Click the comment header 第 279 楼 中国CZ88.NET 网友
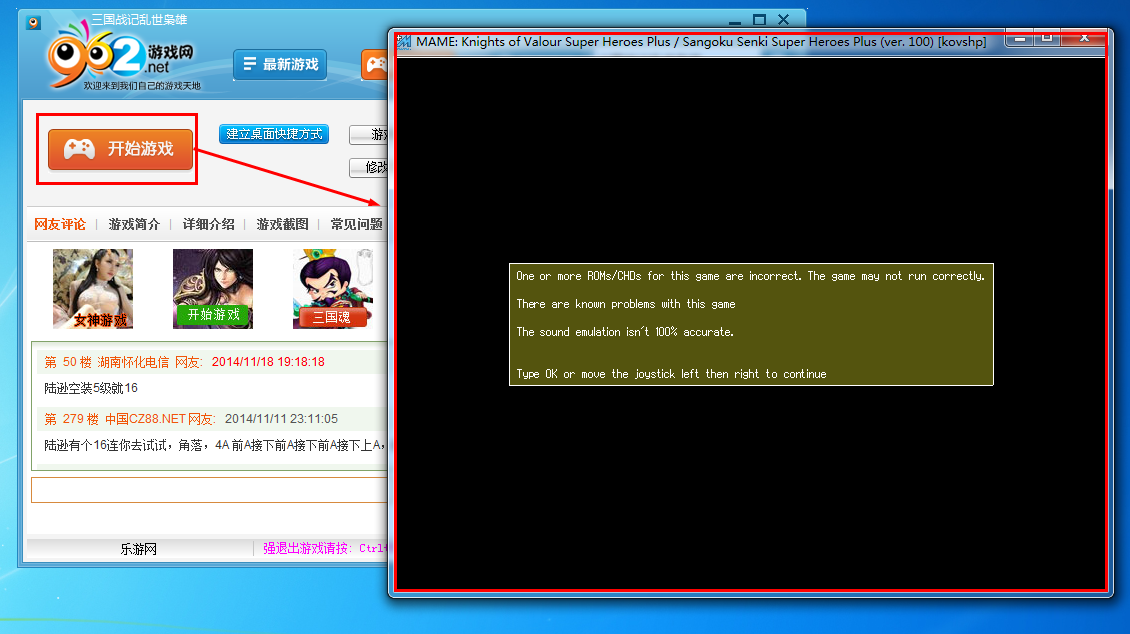 (129, 419)
